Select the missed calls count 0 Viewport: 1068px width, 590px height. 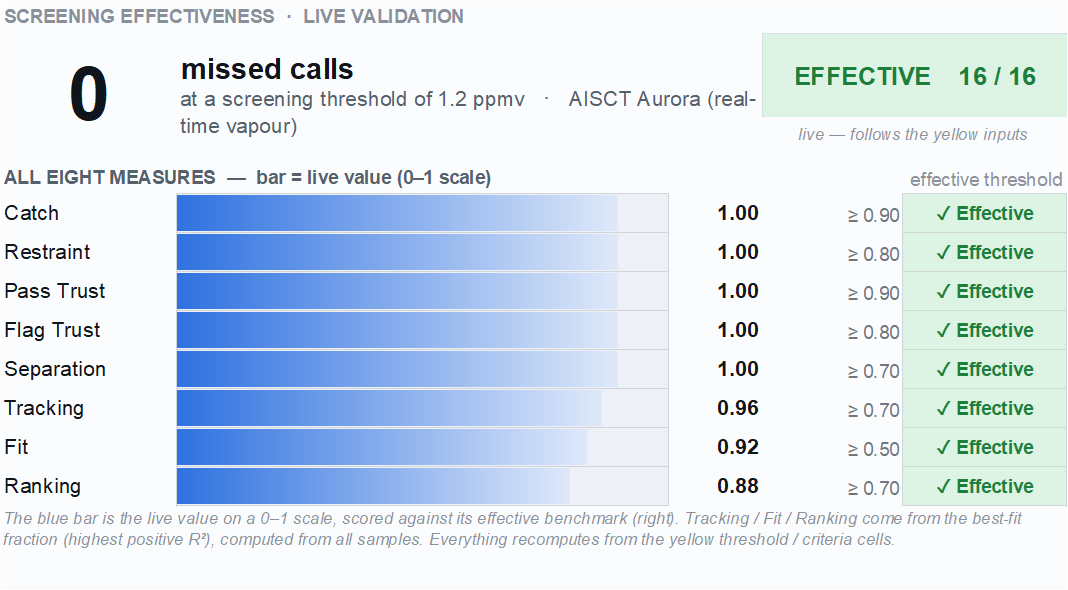(89, 94)
